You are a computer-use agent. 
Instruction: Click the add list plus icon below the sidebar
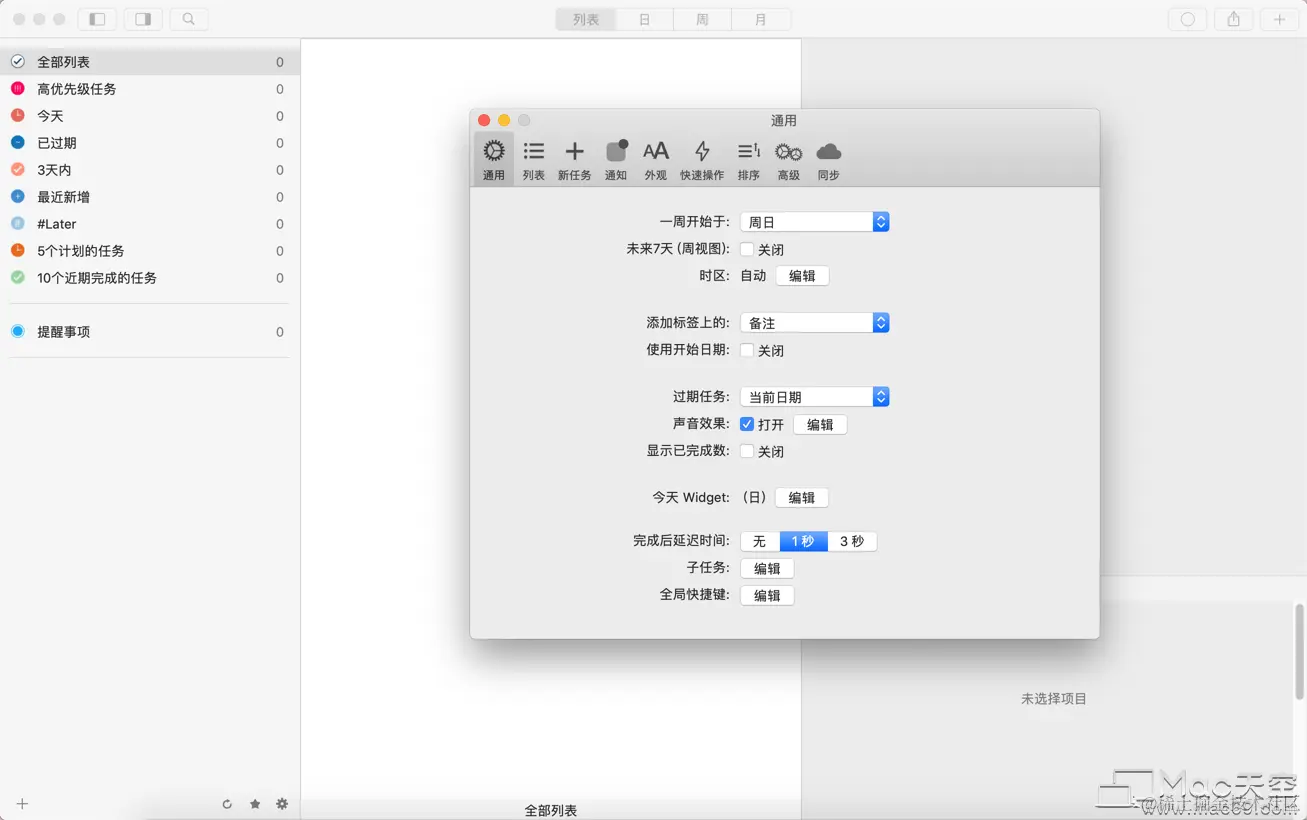coord(22,804)
